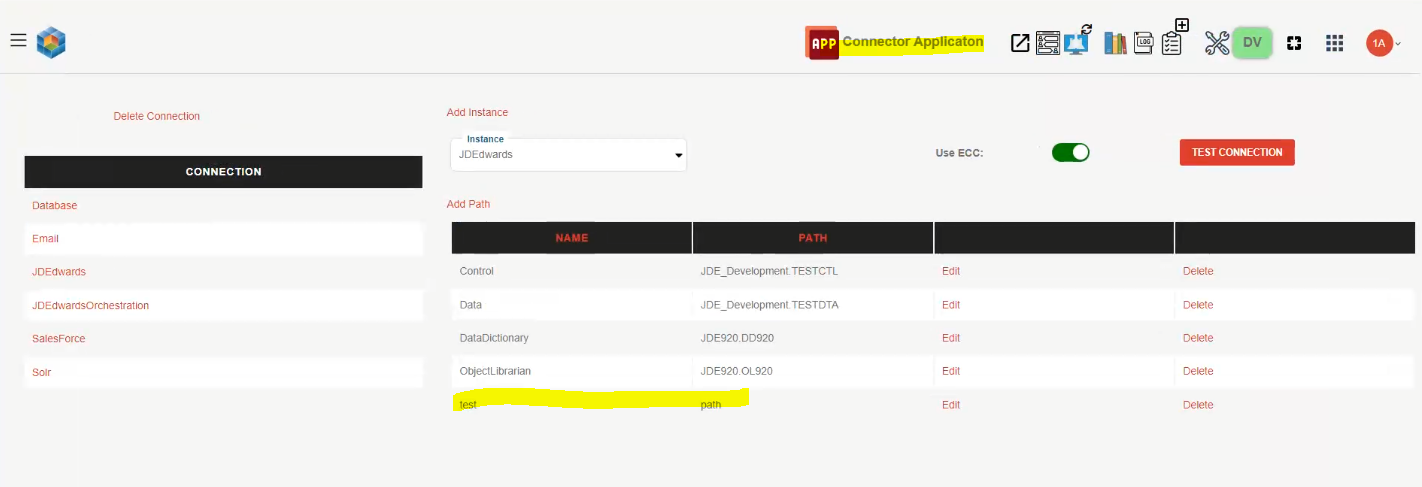Edit the Control path row
This screenshot has height=487, width=1422.
click(x=951, y=271)
